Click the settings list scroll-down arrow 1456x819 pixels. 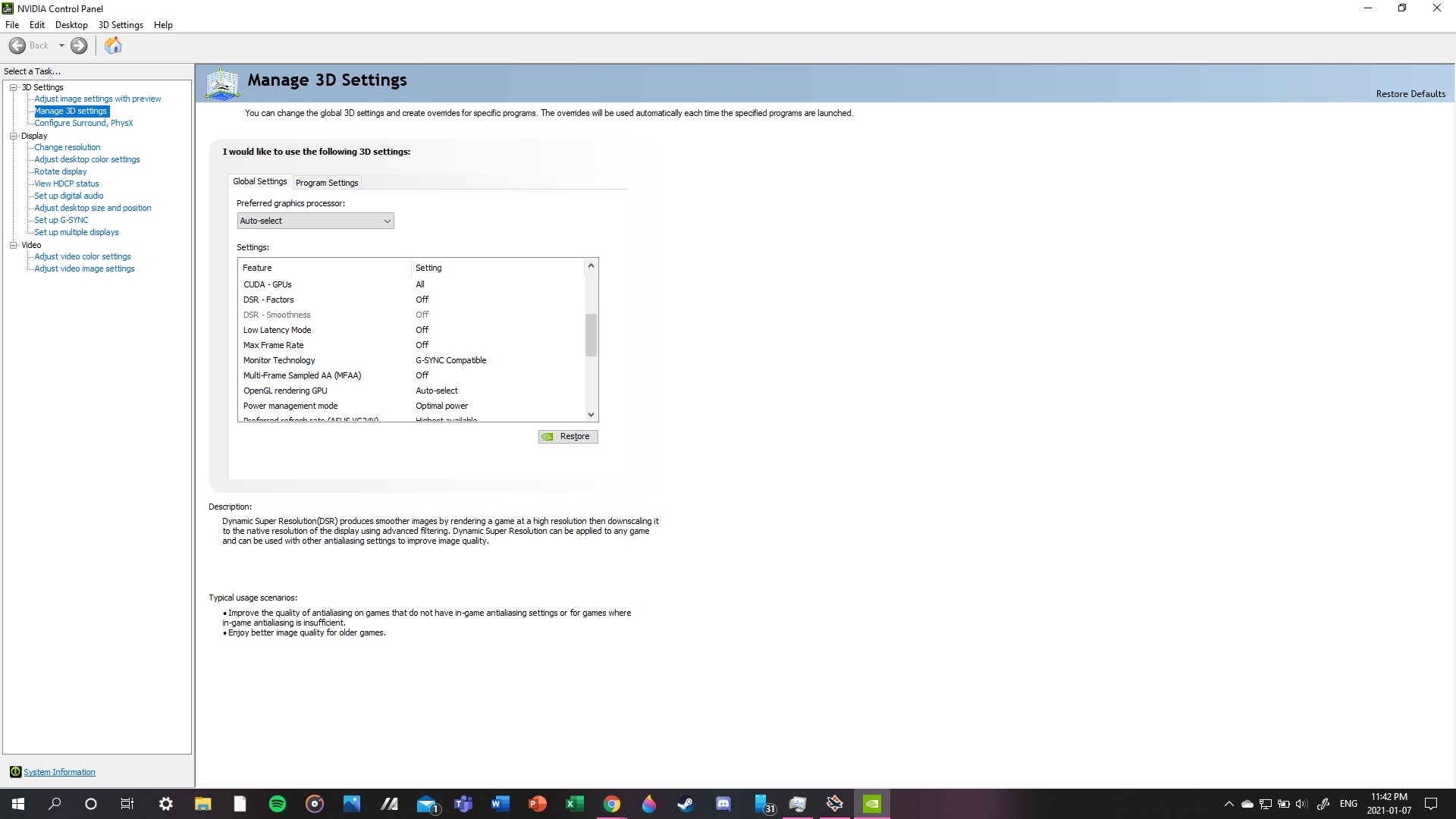(591, 415)
